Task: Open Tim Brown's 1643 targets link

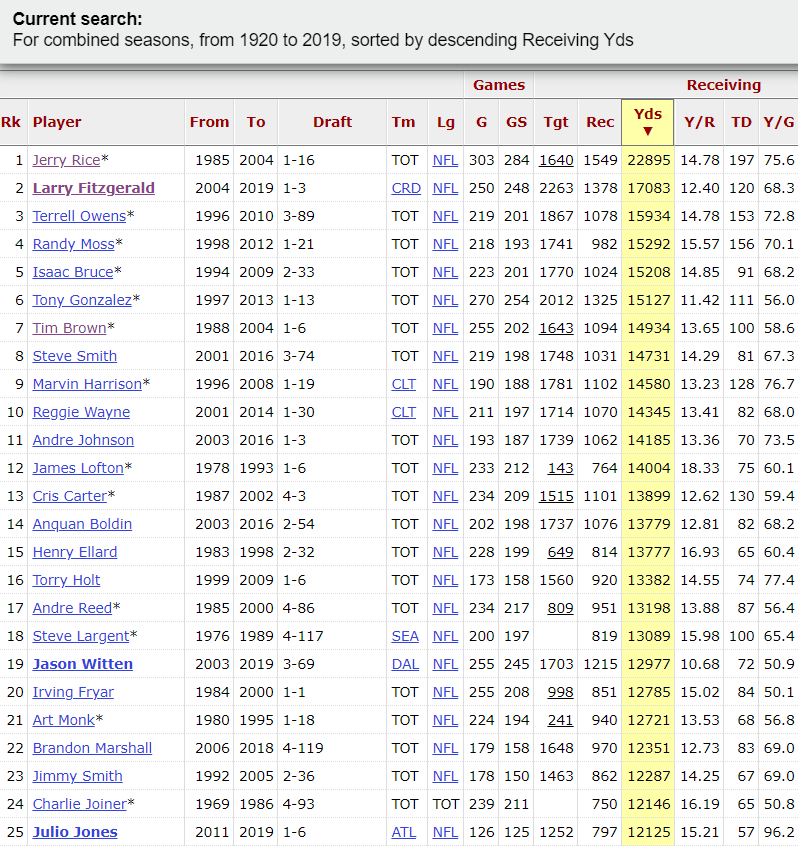Action: click(556, 329)
